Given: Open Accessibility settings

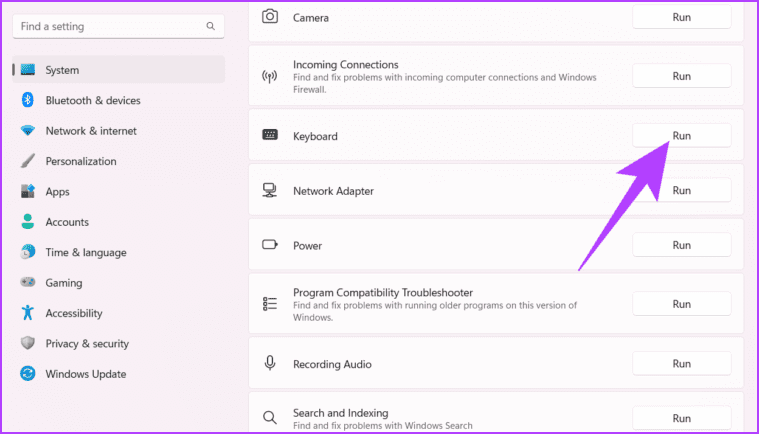Looking at the screenshot, I should coord(119,313).
